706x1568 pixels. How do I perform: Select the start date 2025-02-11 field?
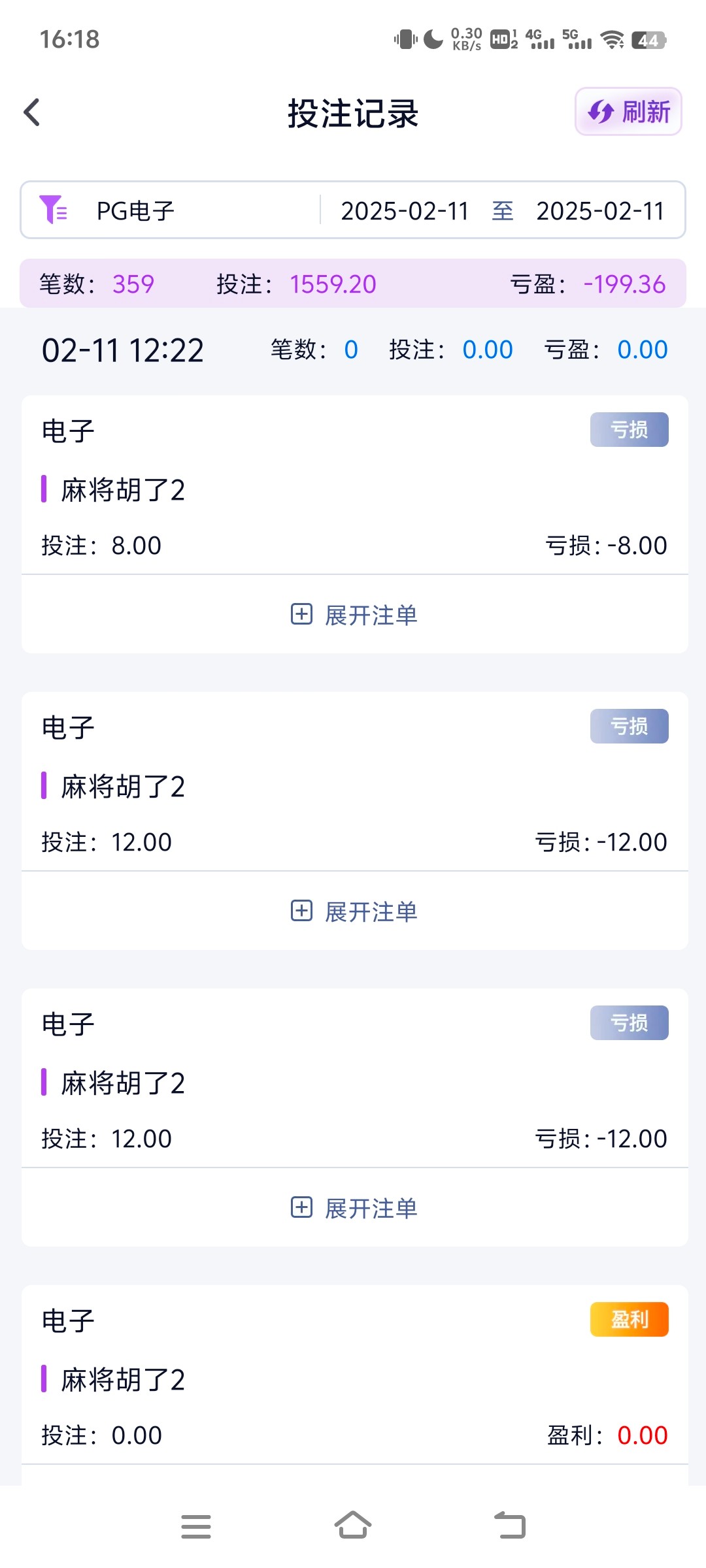(405, 211)
